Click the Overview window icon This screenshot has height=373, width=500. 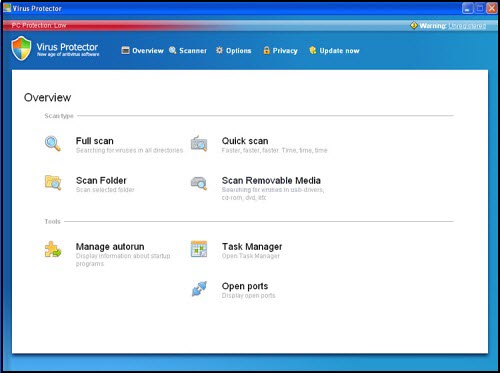125,50
